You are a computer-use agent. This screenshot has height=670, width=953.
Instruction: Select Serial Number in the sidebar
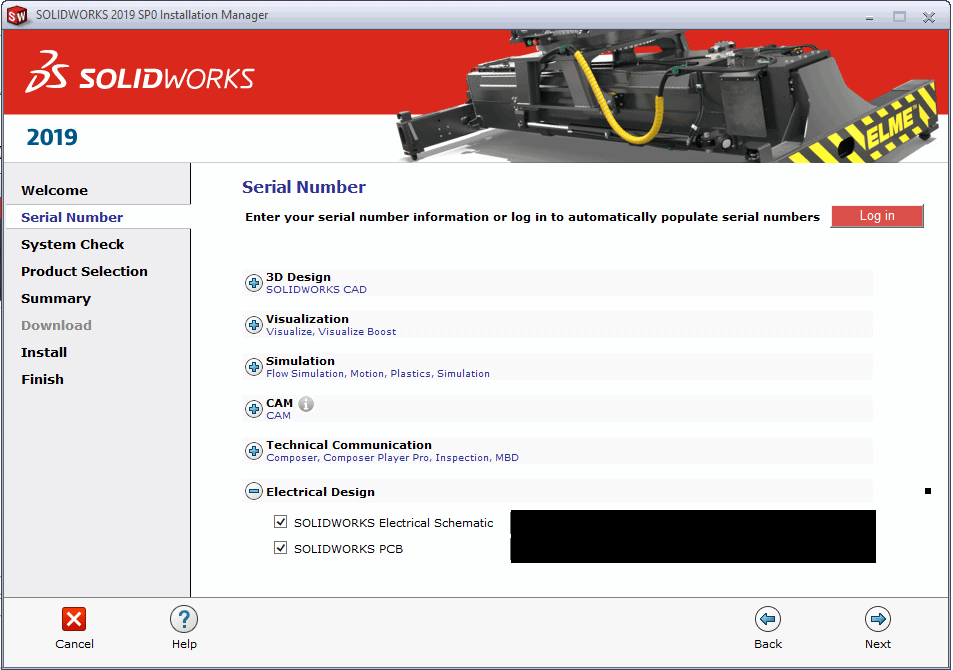pyautogui.click(x=72, y=217)
